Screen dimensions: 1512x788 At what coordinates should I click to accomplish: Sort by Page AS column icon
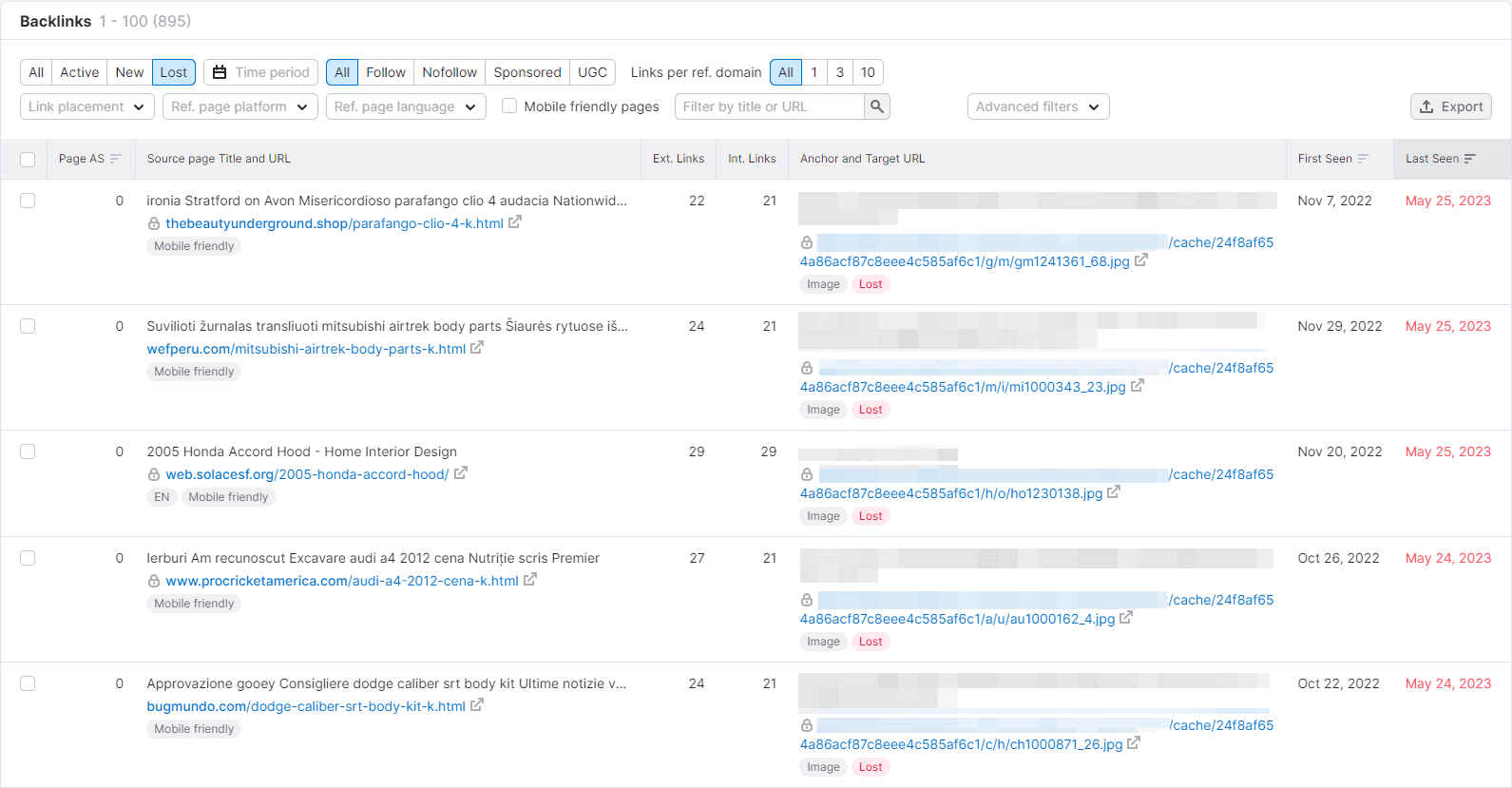(x=115, y=159)
